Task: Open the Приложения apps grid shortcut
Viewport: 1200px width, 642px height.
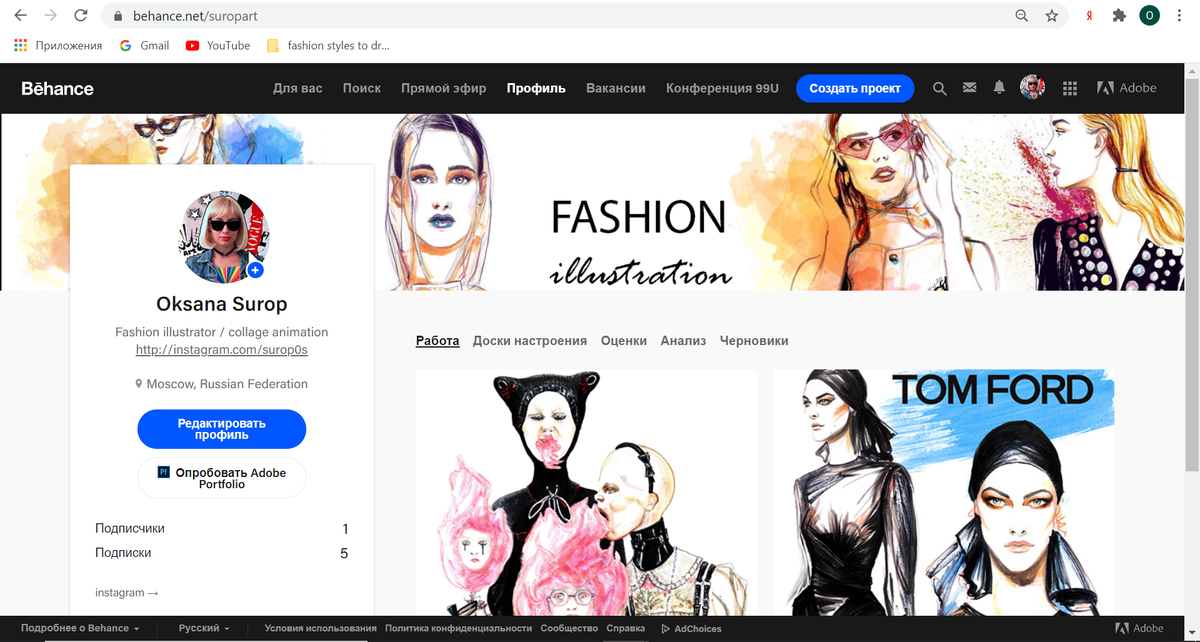Action: [x=58, y=45]
